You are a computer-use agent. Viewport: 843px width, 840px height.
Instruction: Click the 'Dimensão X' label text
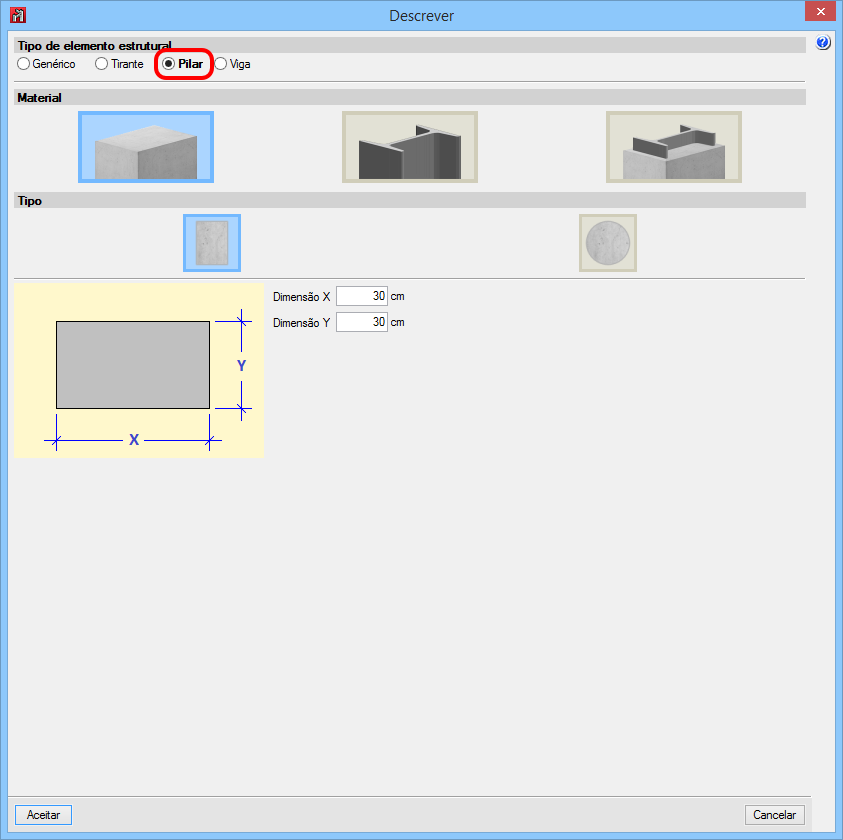coord(301,297)
